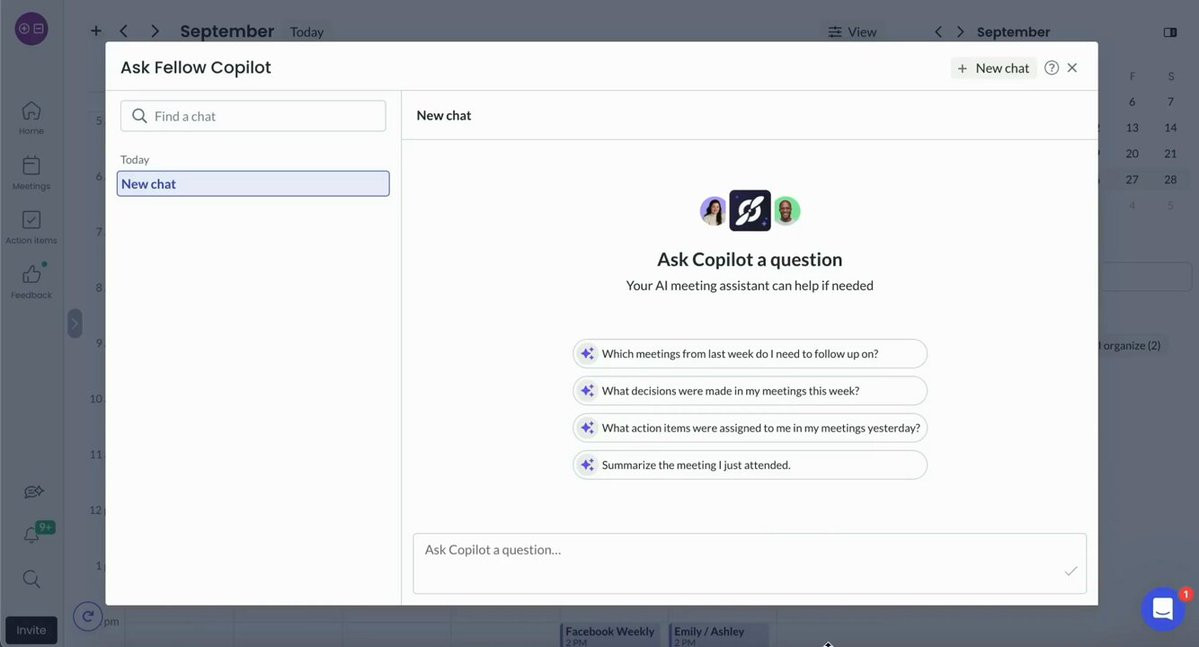Open the Emily / Ashley calendar event
This screenshot has height=647, width=1199.
[x=717, y=635]
